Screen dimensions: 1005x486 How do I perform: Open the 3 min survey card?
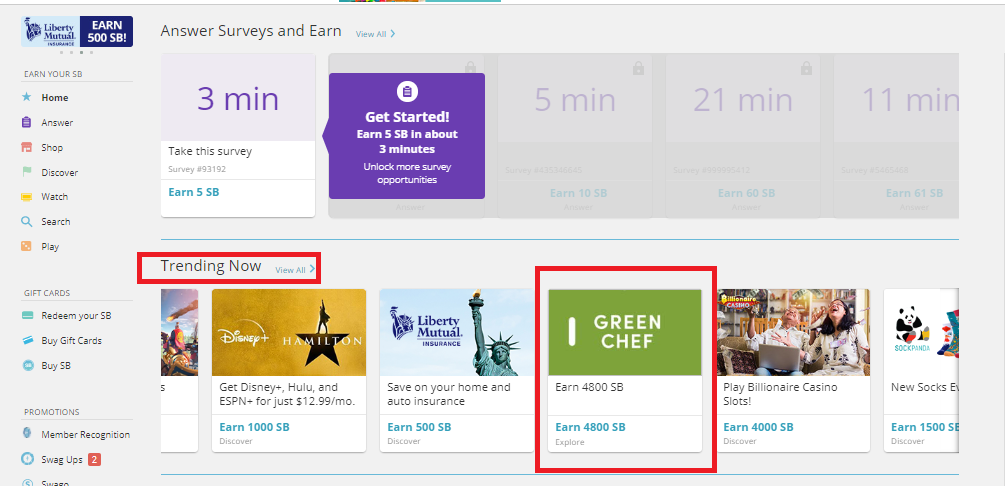(238, 135)
